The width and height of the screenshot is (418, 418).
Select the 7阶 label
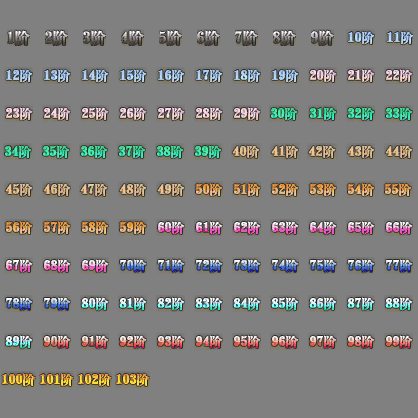[x=246, y=38]
